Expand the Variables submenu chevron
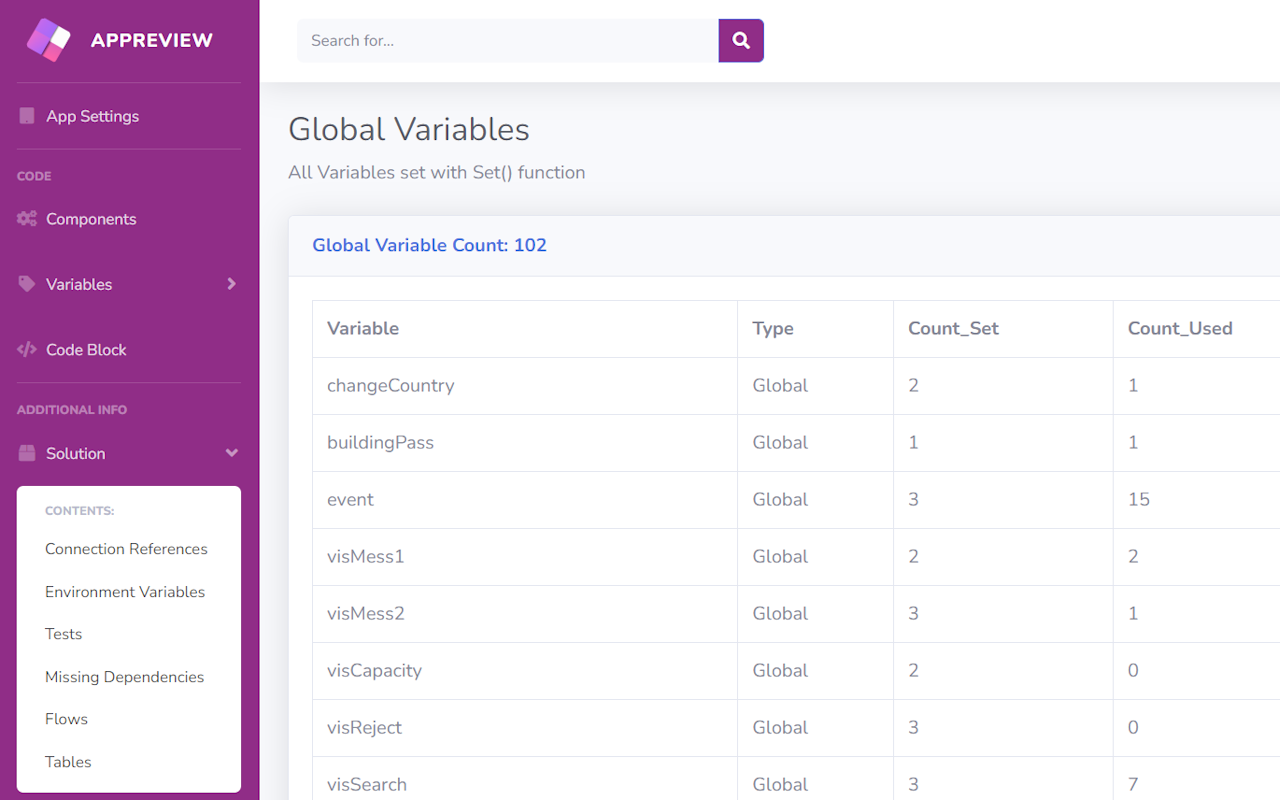Viewport: 1280px width, 800px height. click(x=231, y=284)
